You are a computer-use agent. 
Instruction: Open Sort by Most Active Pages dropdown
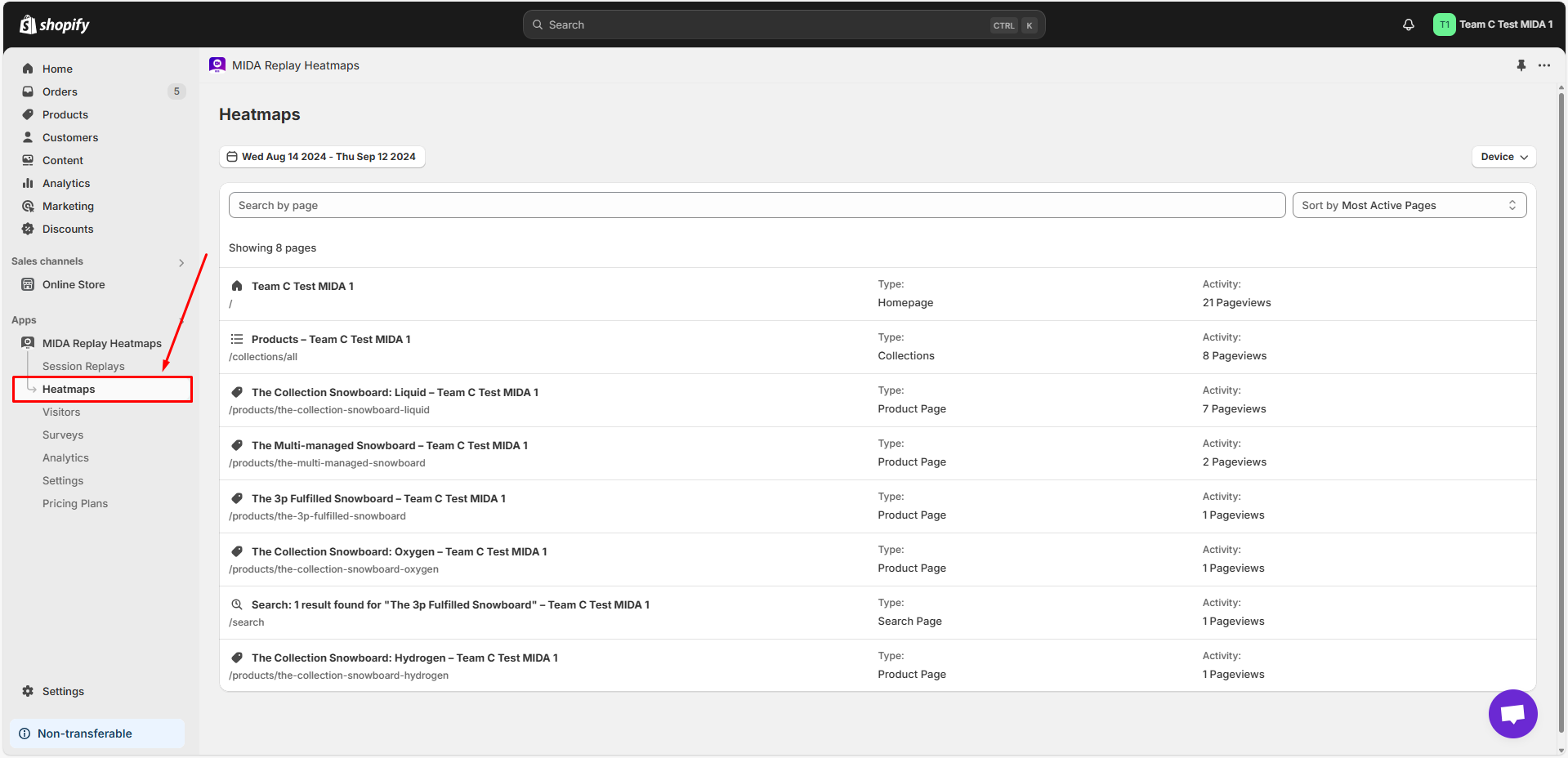click(x=1409, y=205)
